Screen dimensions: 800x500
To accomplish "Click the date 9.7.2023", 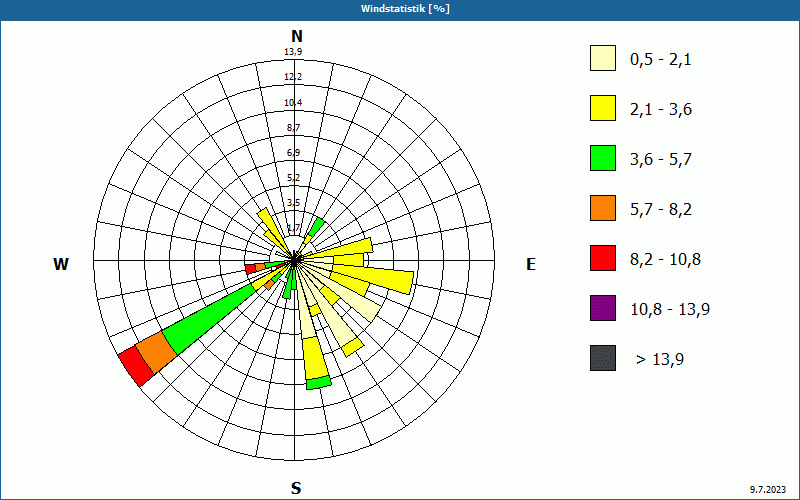I will (768, 490).
